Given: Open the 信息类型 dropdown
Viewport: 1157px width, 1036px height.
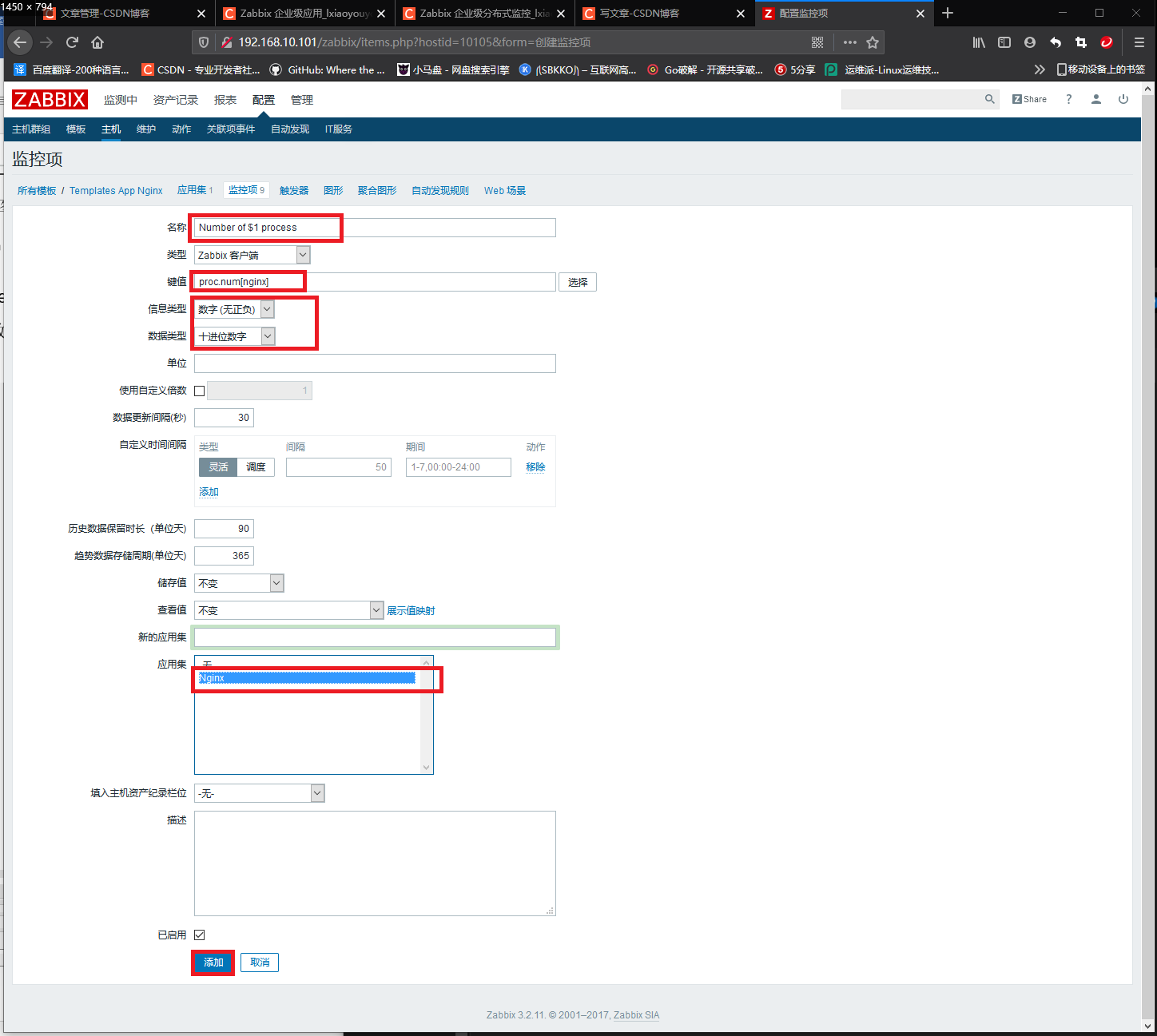Looking at the screenshot, I should click(x=234, y=309).
